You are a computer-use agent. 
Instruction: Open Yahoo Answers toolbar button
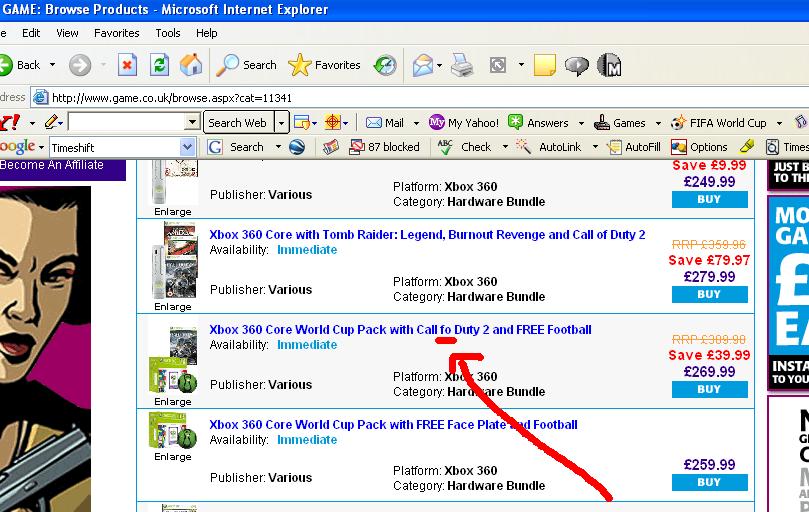click(x=538, y=123)
